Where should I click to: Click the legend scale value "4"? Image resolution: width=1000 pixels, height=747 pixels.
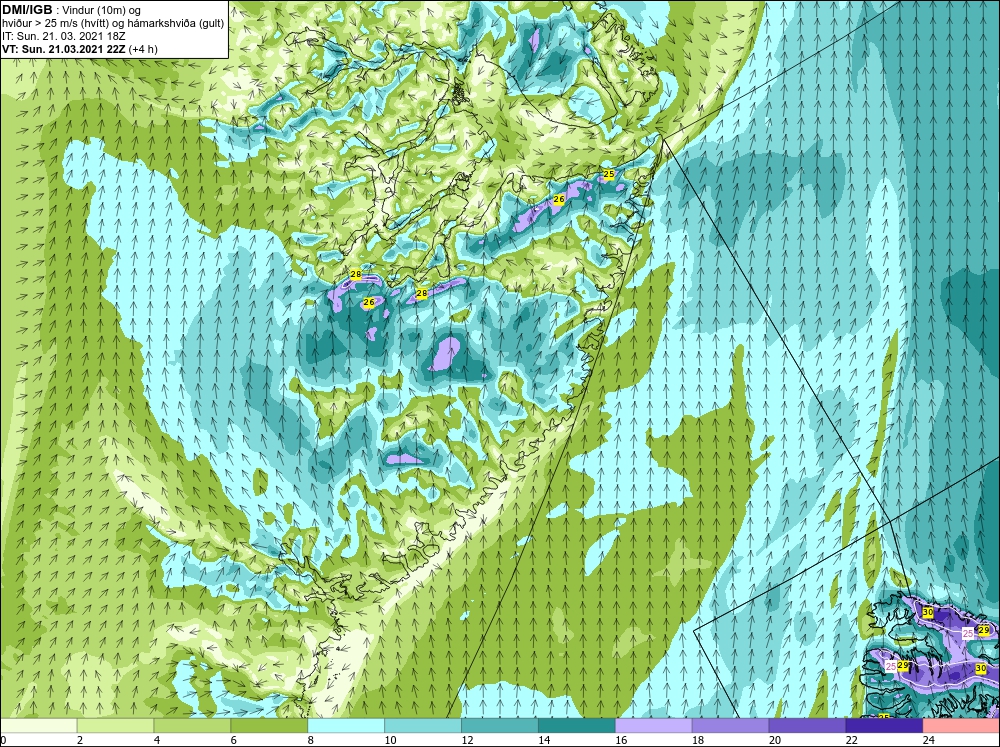157,740
